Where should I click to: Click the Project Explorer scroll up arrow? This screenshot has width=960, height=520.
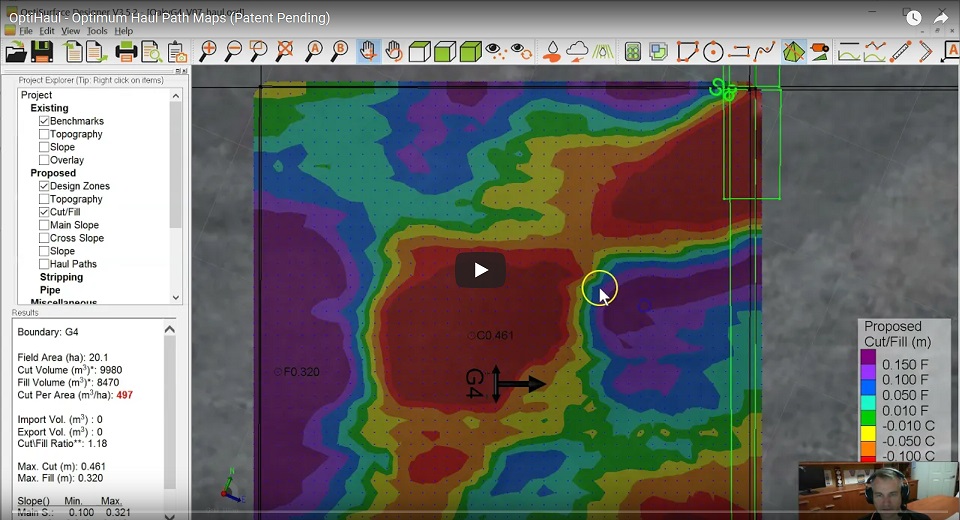[176, 96]
